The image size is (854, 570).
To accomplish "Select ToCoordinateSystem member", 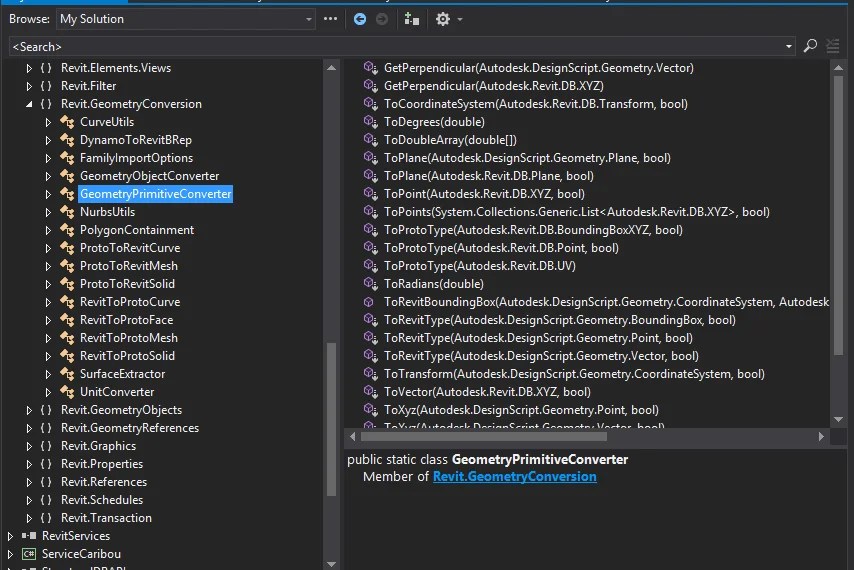I will point(535,104).
